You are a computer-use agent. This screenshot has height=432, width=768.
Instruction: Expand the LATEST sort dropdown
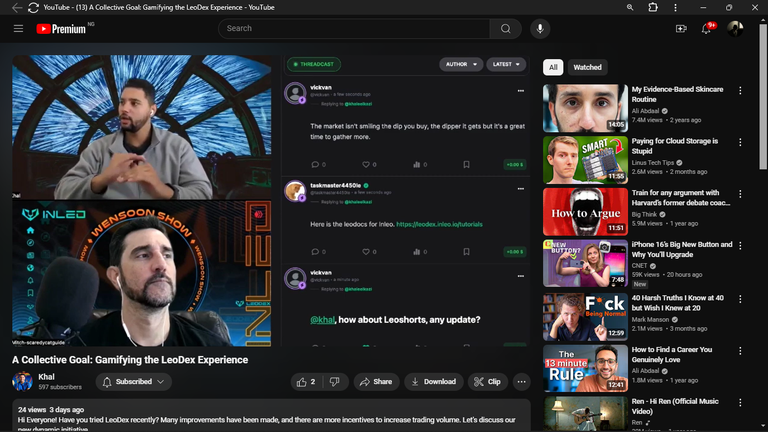(x=506, y=64)
